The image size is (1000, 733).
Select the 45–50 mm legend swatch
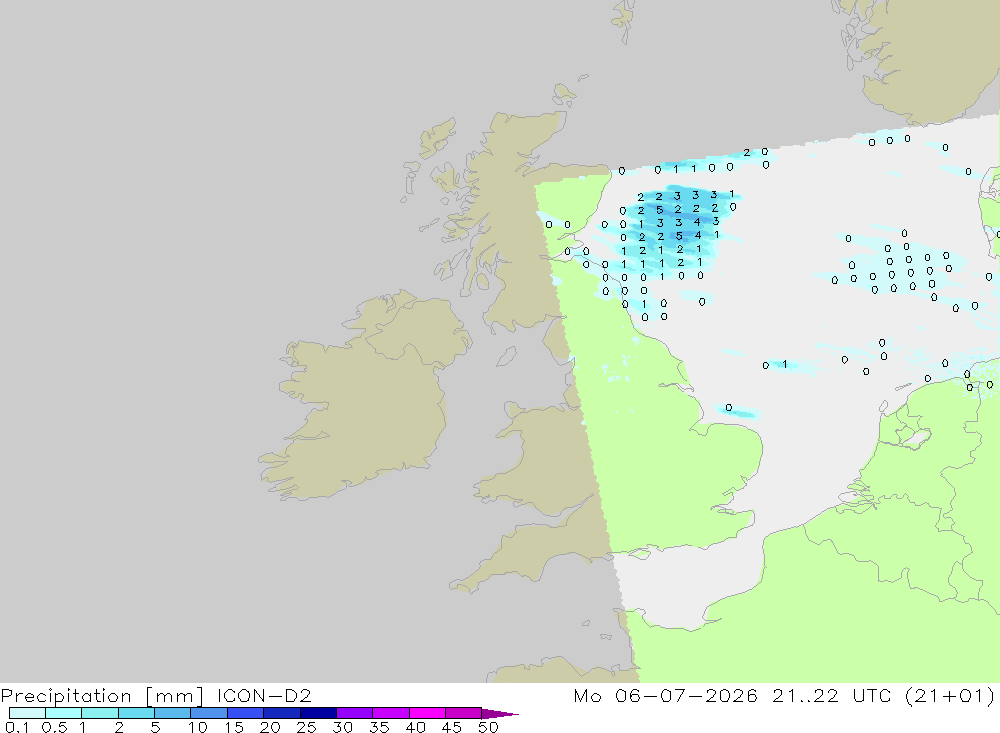click(x=464, y=713)
